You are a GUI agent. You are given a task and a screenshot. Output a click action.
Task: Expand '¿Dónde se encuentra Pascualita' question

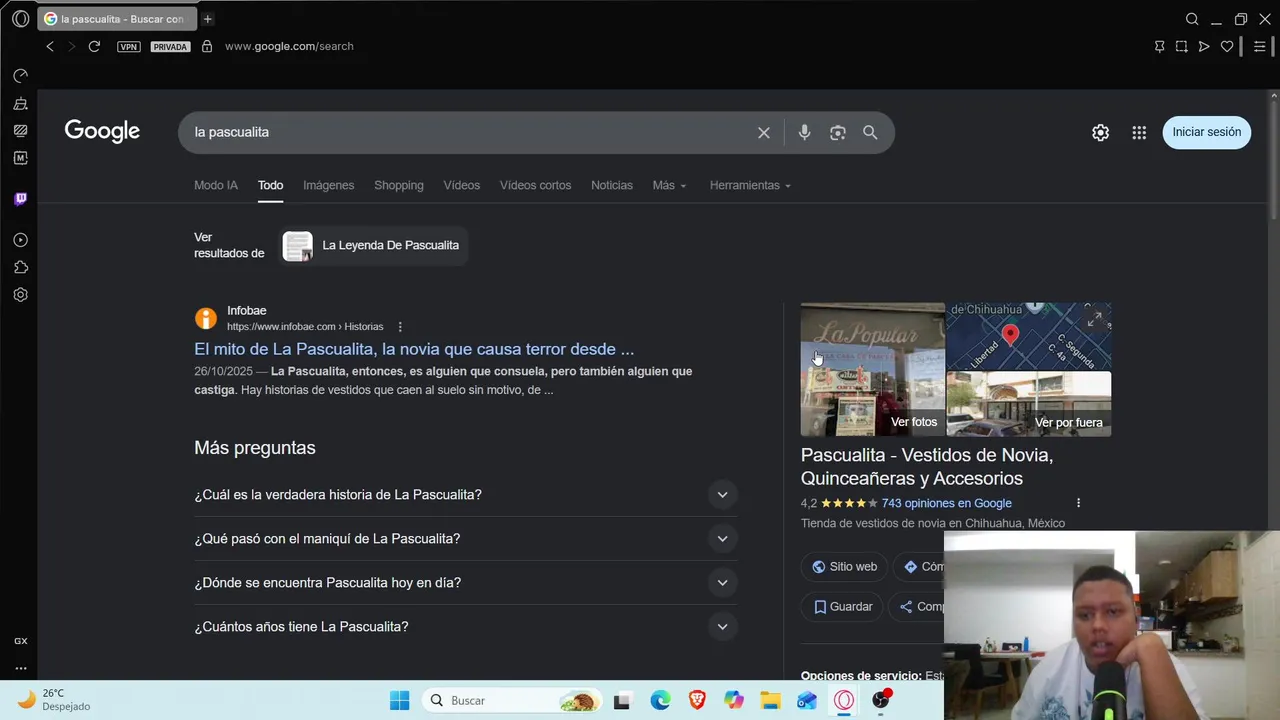tap(466, 583)
